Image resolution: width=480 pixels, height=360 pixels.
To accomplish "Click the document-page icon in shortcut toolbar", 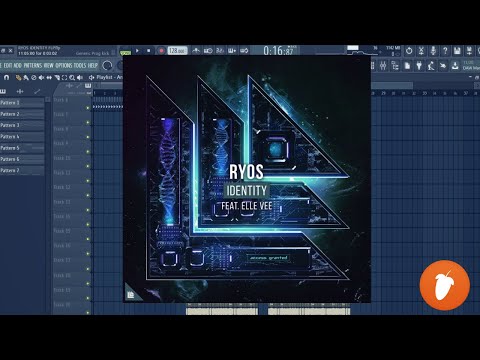I will [407, 66].
